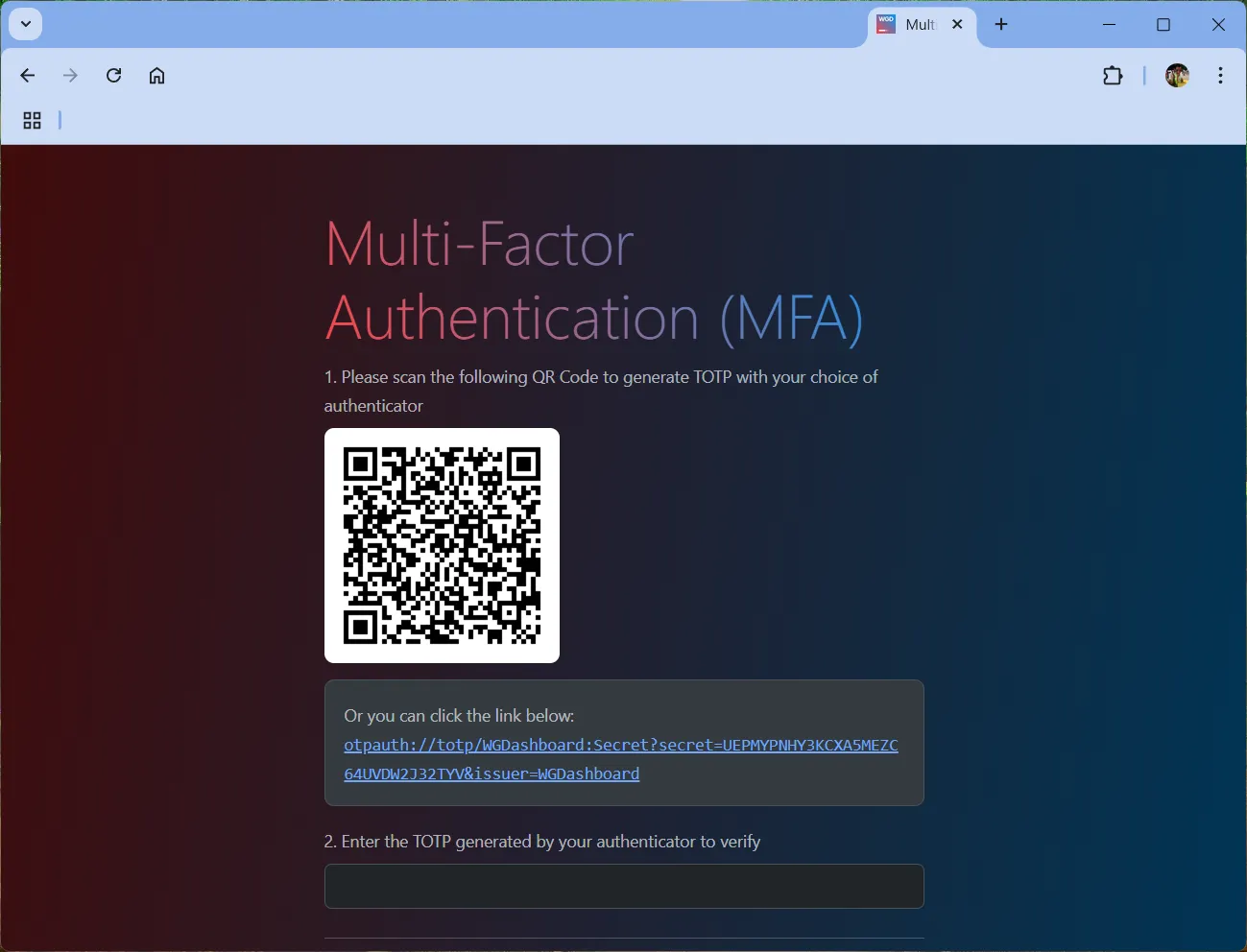The width and height of the screenshot is (1247, 952).
Task: Switch to the Multi-Factor Authentication browser tab
Action: (x=922, y=26)
